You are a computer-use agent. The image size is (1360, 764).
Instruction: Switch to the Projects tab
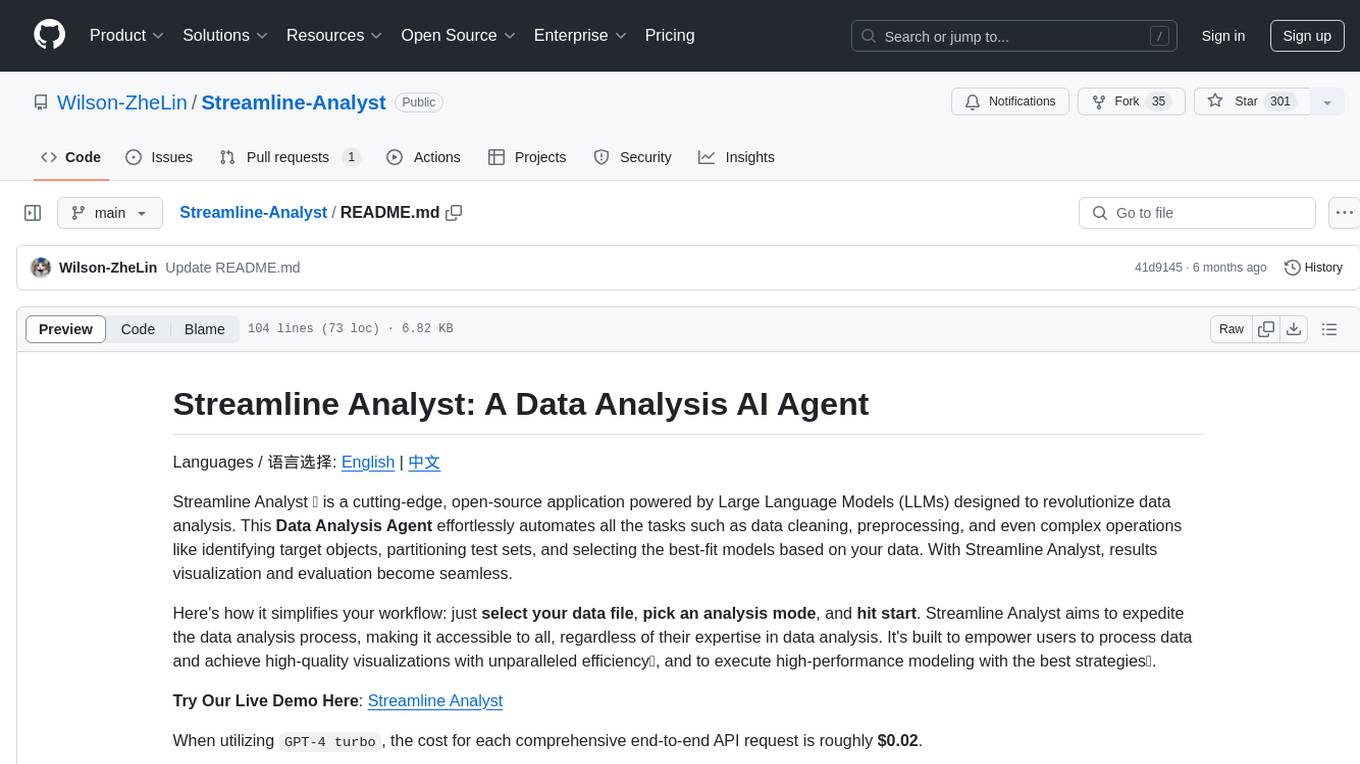[x=527, y=157]
